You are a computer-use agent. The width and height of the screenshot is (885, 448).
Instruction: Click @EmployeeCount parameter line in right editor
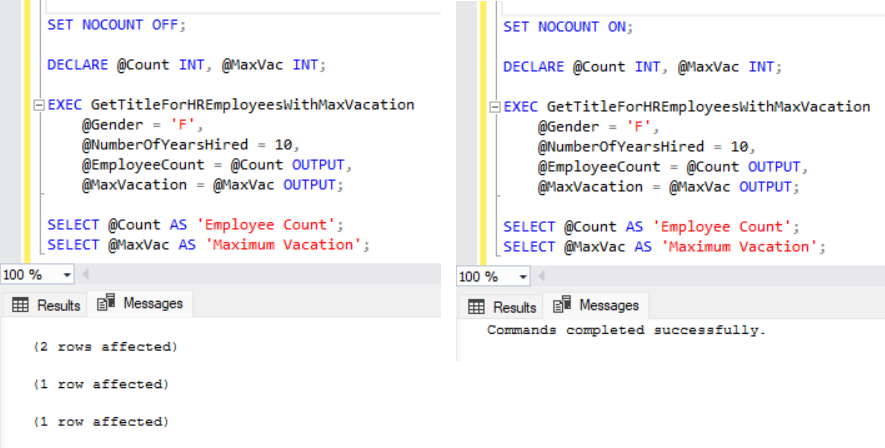point(669,166)
